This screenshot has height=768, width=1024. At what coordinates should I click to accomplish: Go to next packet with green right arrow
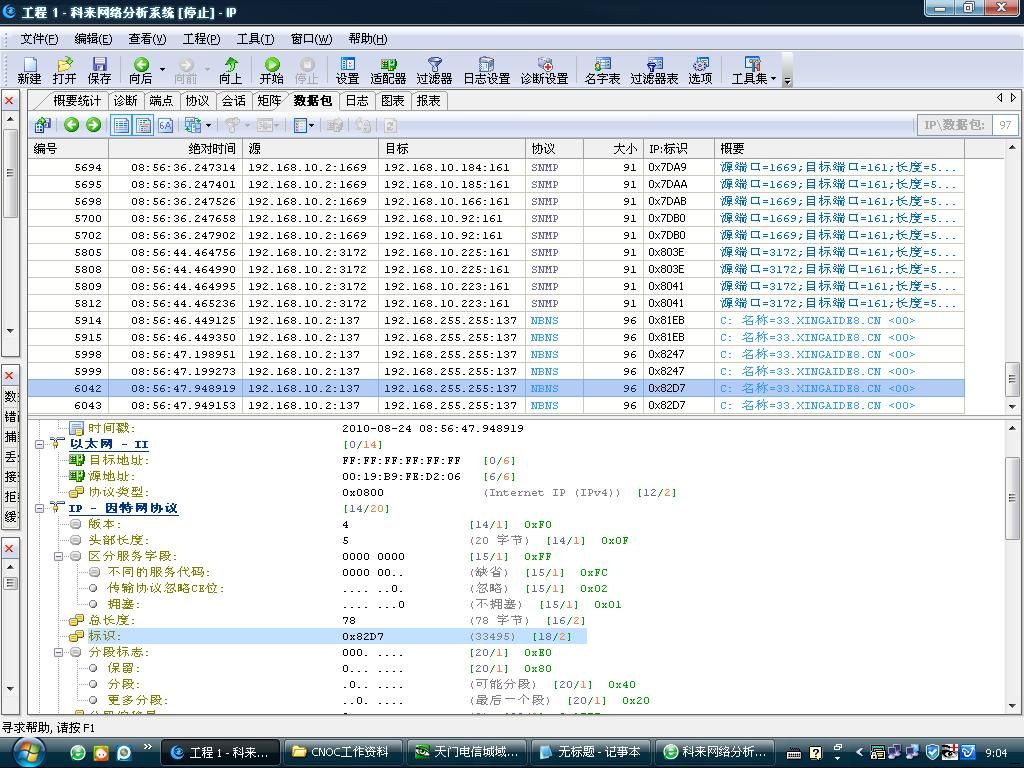coord(93,125)
